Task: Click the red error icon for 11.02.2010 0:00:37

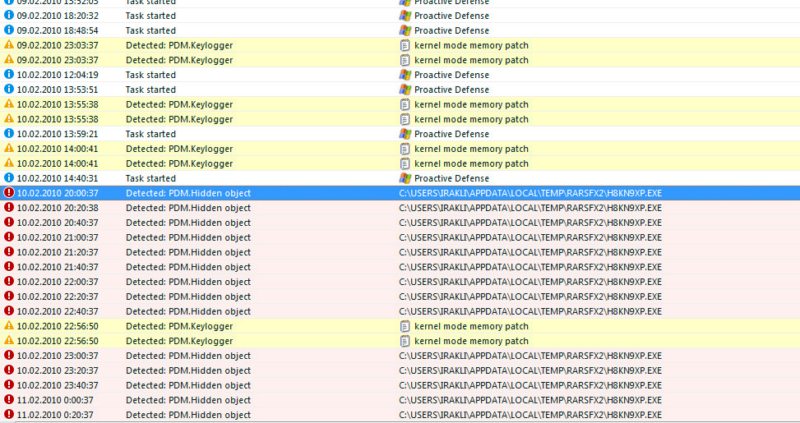Action: [x=9, y=400]
